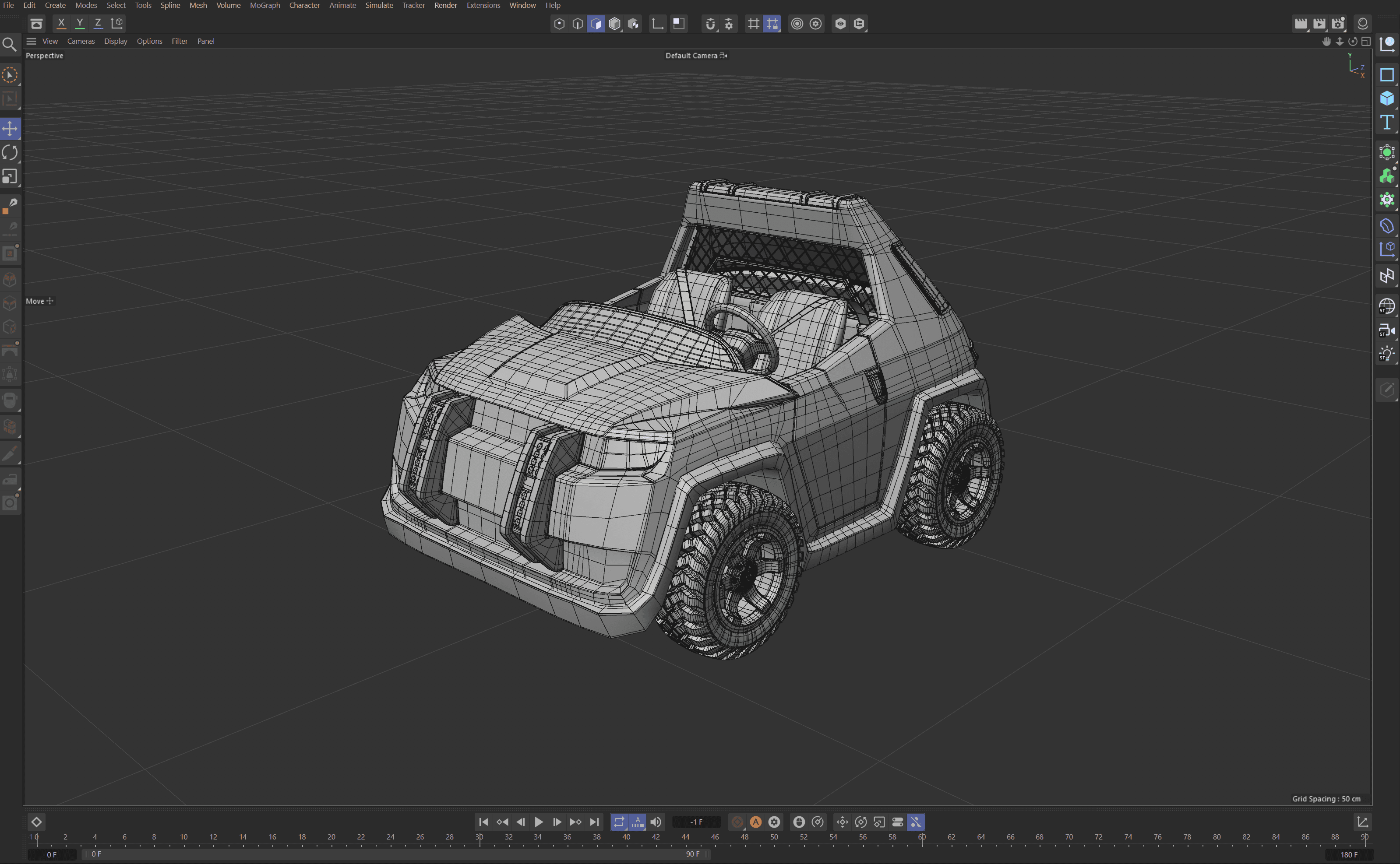Activate the Move tool icon

pos(10,128)
